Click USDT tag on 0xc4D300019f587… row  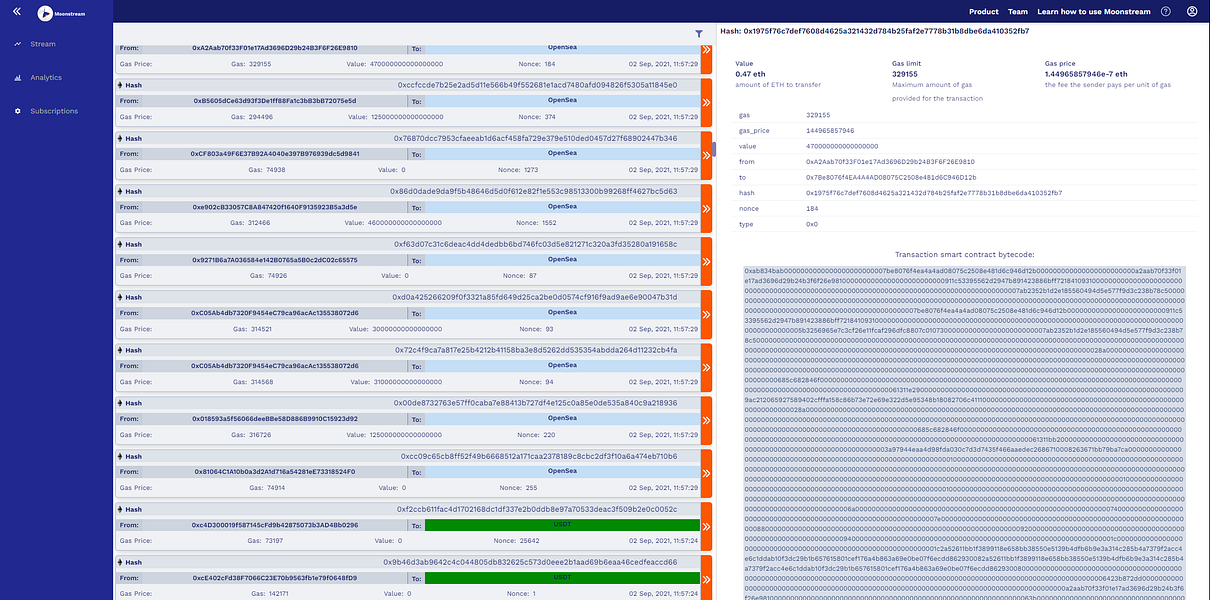(x=562, y=525)
